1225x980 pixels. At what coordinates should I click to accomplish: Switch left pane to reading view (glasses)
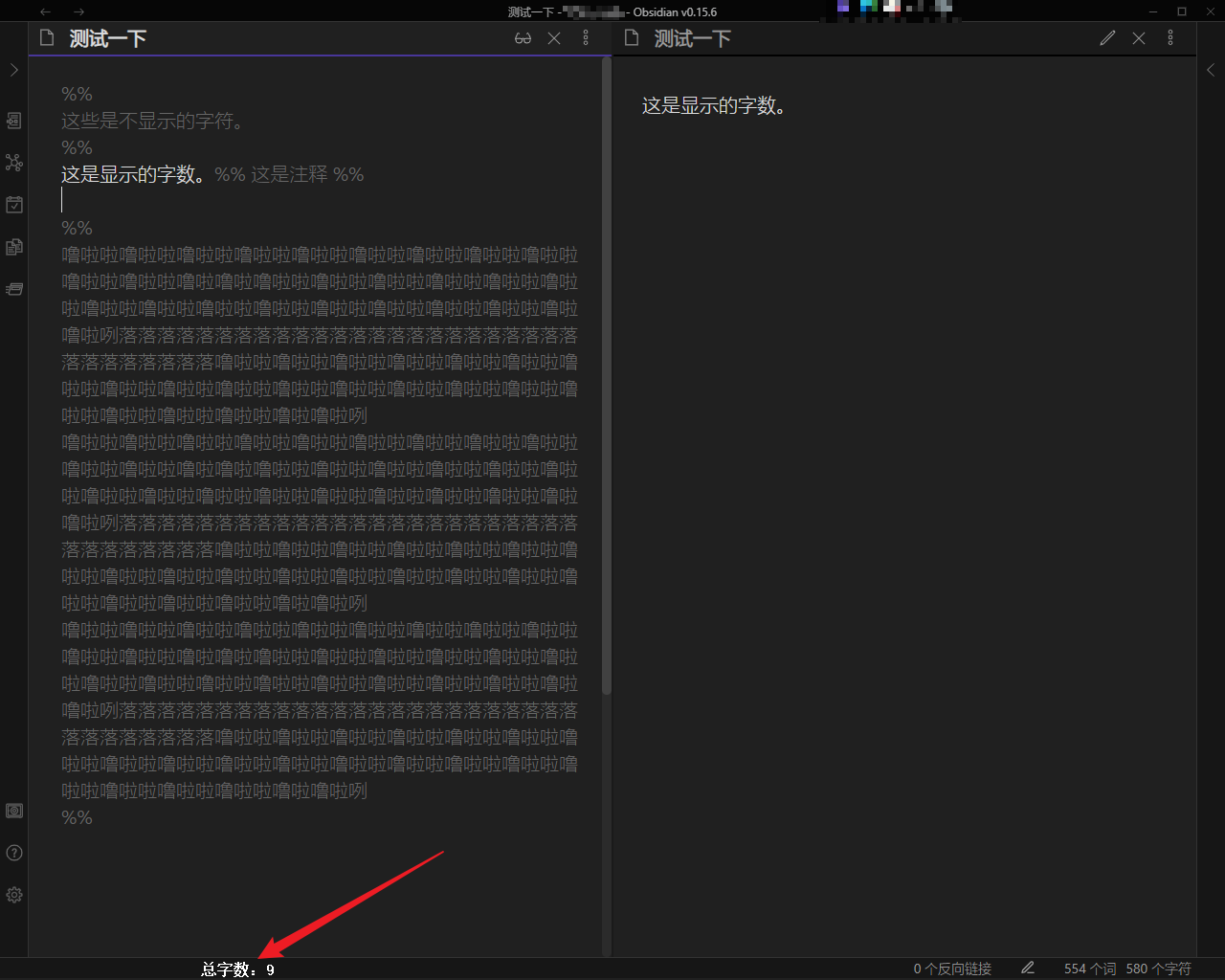pos(523,38)
